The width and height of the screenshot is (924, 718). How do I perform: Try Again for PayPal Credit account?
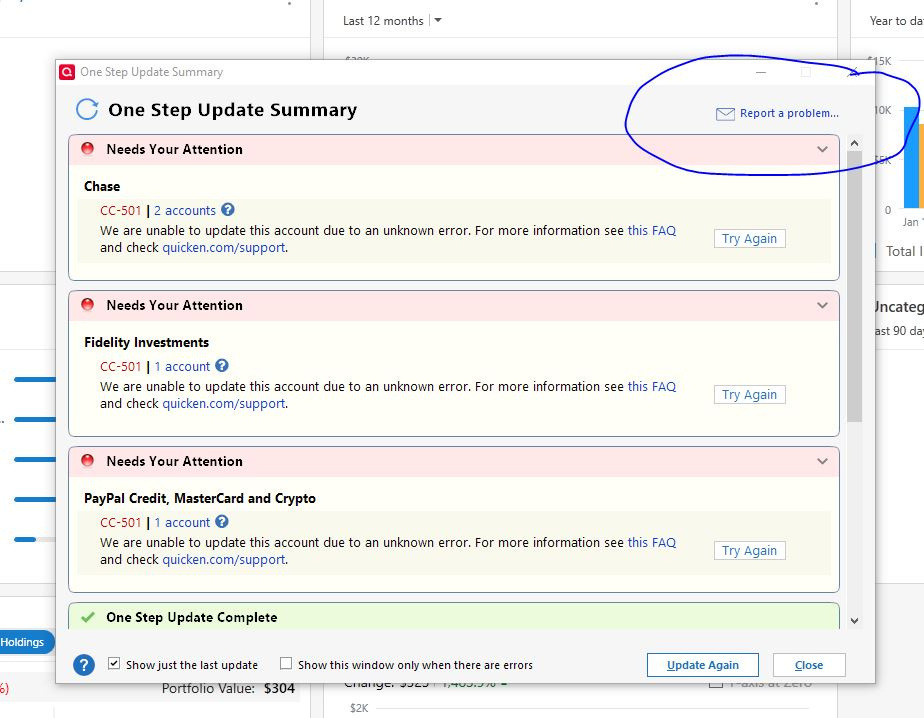(x=750, y=551)
